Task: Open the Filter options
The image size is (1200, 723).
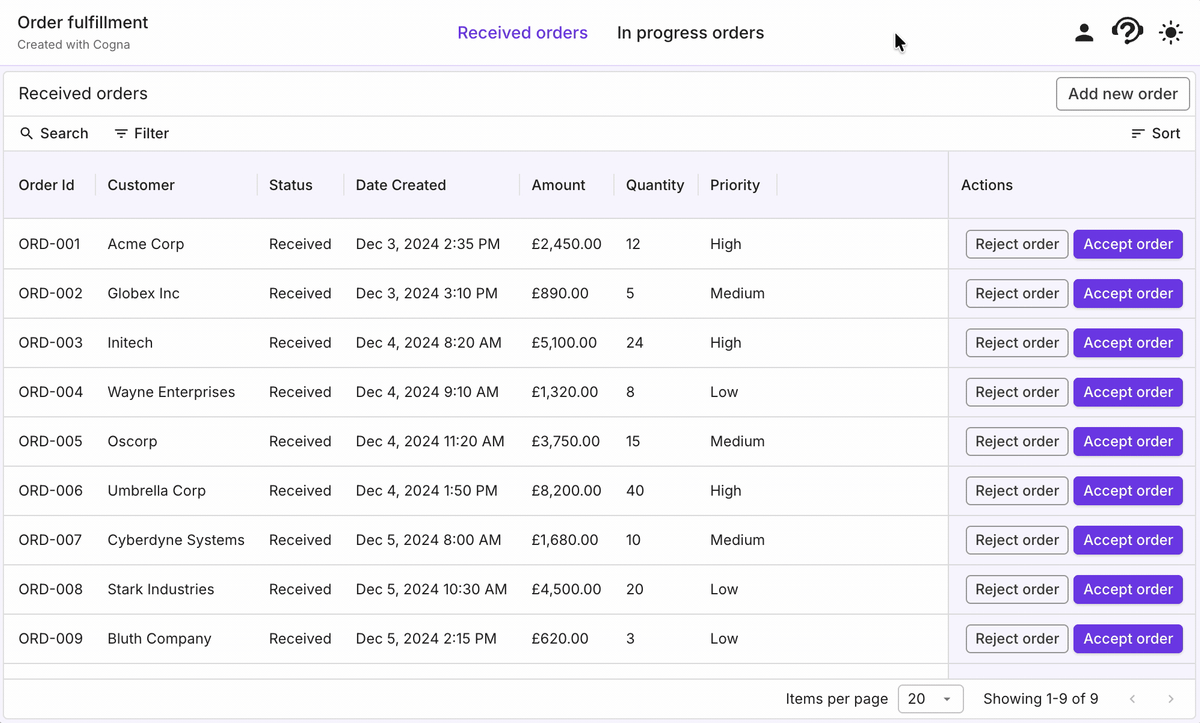Action: pyautogui.click(x=141, y=133)
